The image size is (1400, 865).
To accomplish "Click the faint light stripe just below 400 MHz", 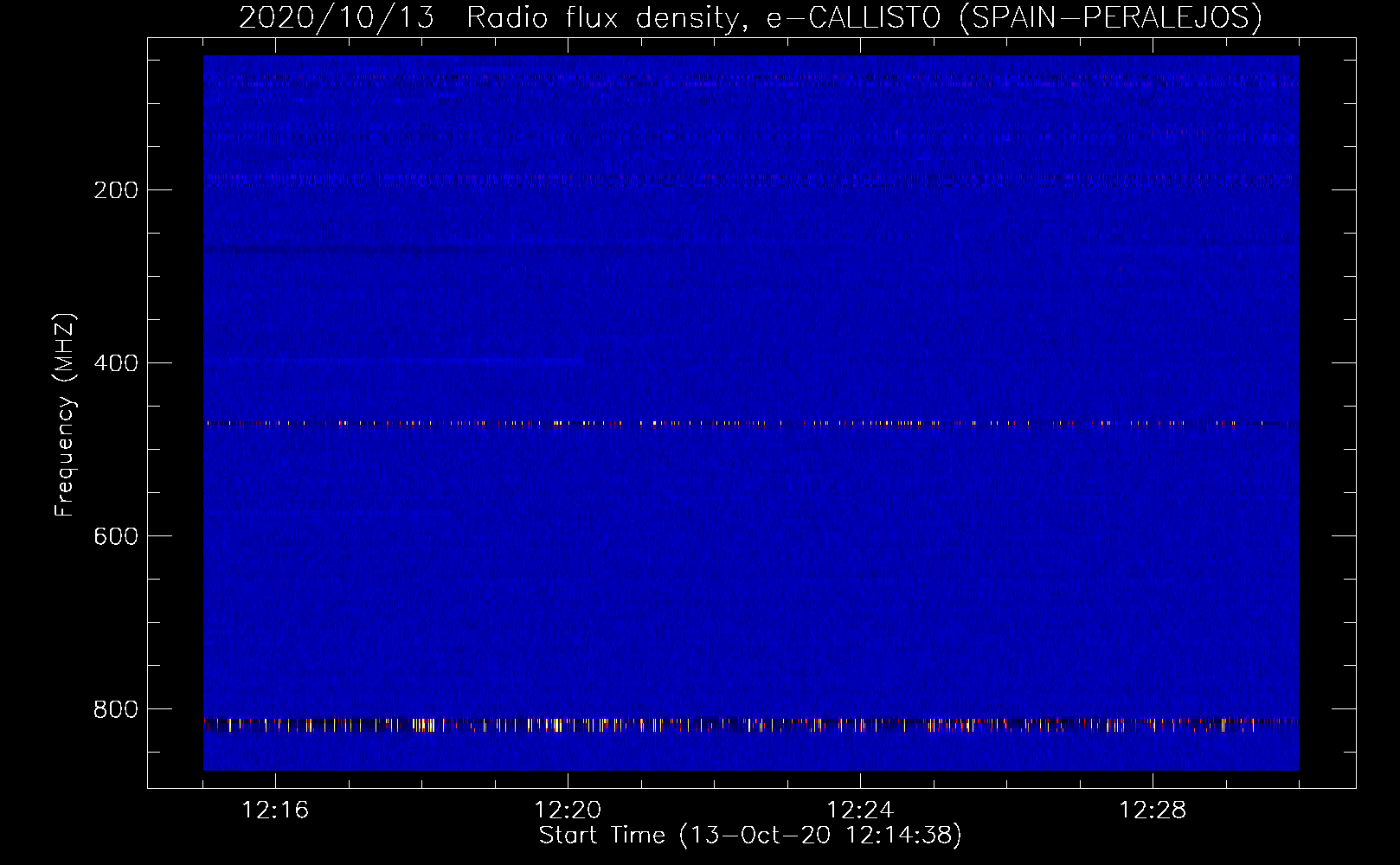I will pyautogui.click(x=394, y=359).
